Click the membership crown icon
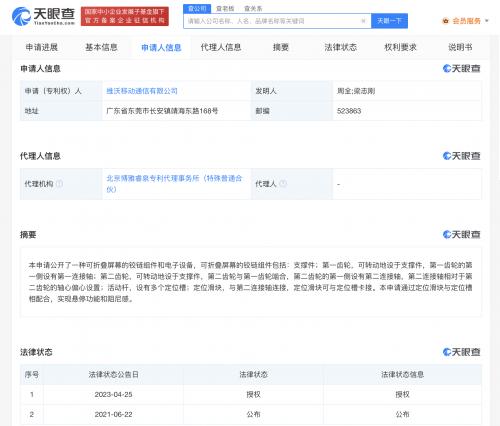This screenshot has height=426, width=500. pyautogui.click(x=446, y=21)
